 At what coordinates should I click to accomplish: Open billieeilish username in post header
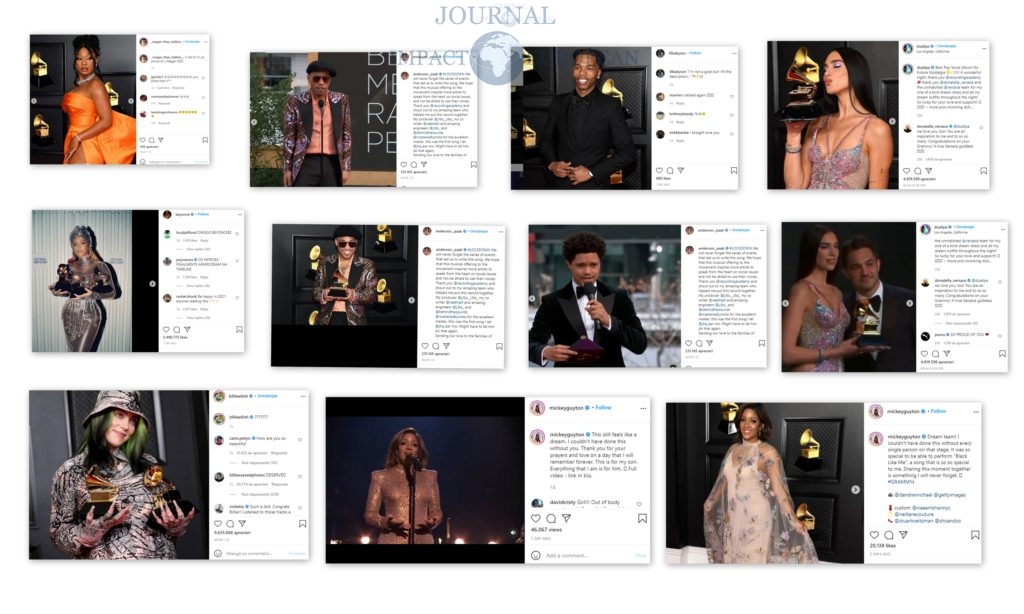[240, 396]
